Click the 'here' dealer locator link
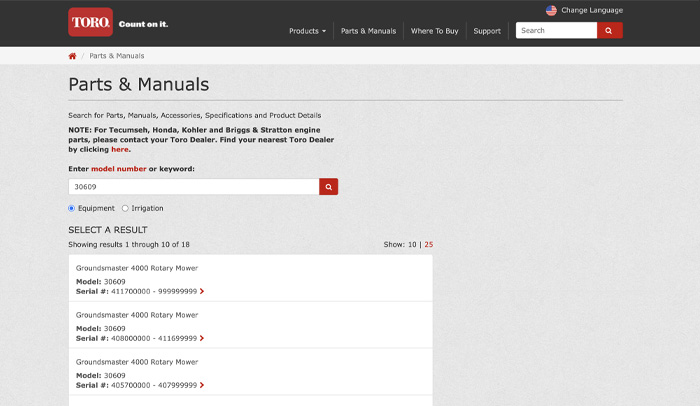Screen dimensions: 700x406 coord(120,149)
